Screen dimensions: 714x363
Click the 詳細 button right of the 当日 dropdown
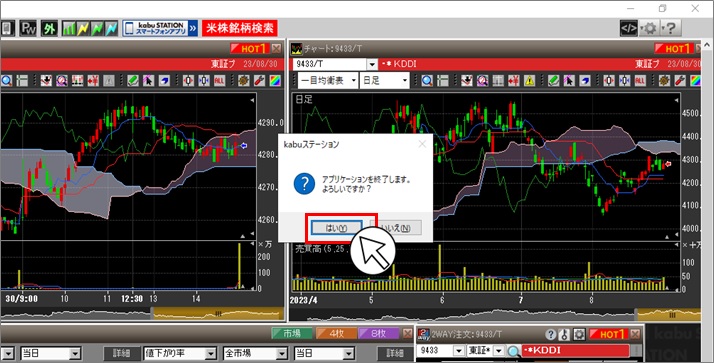395,353
